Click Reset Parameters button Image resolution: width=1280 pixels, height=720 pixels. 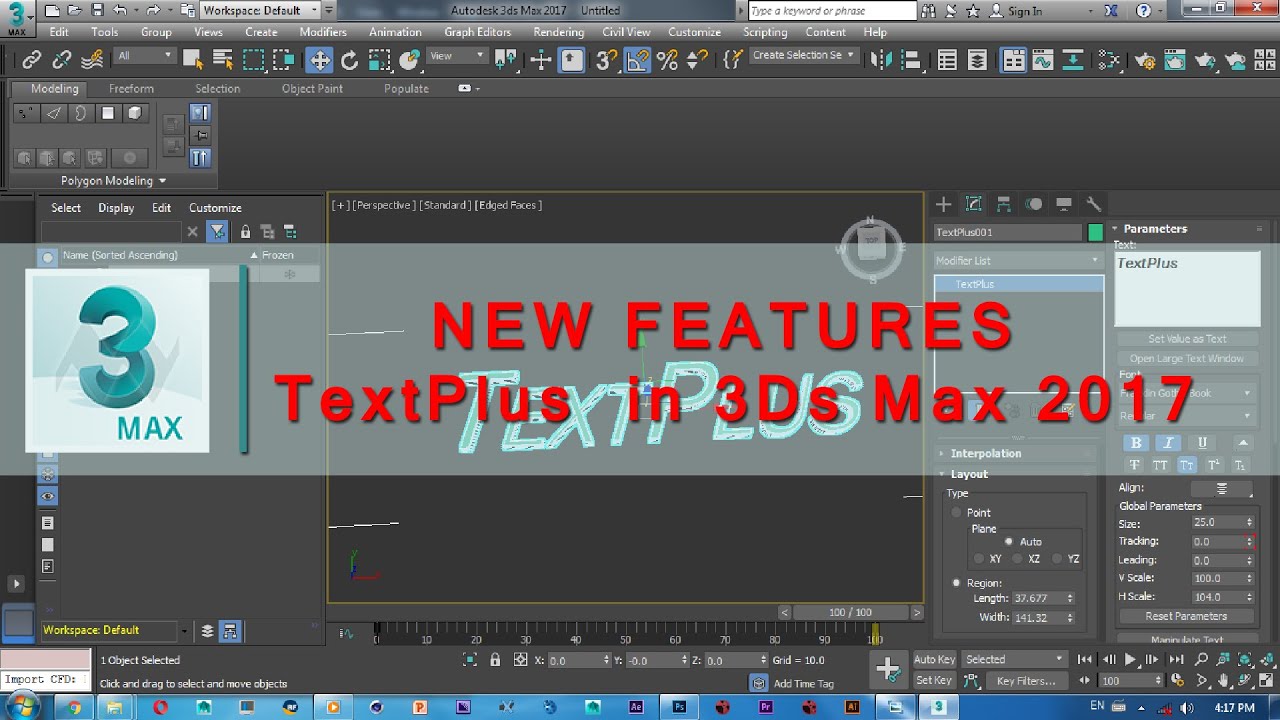click(x=1187, y=616)
